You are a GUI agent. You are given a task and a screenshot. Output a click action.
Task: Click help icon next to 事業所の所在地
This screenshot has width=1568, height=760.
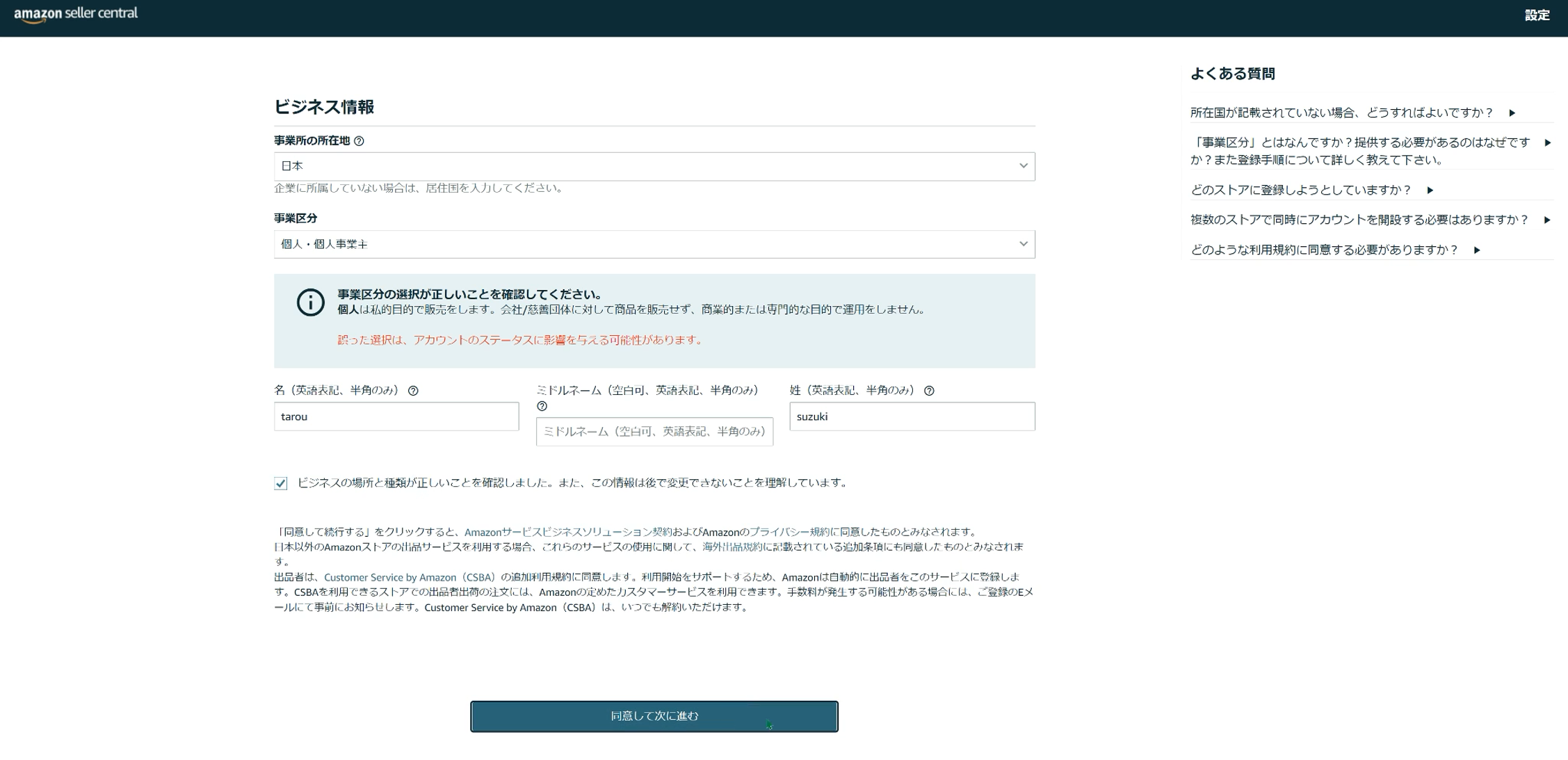click(x=359, y=141)
